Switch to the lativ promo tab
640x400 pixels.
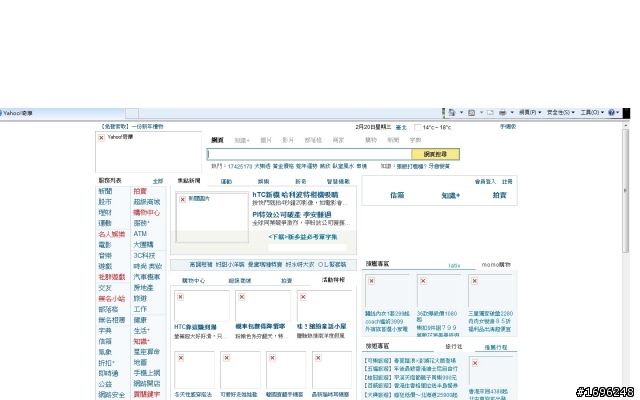[x=454, y=265]
